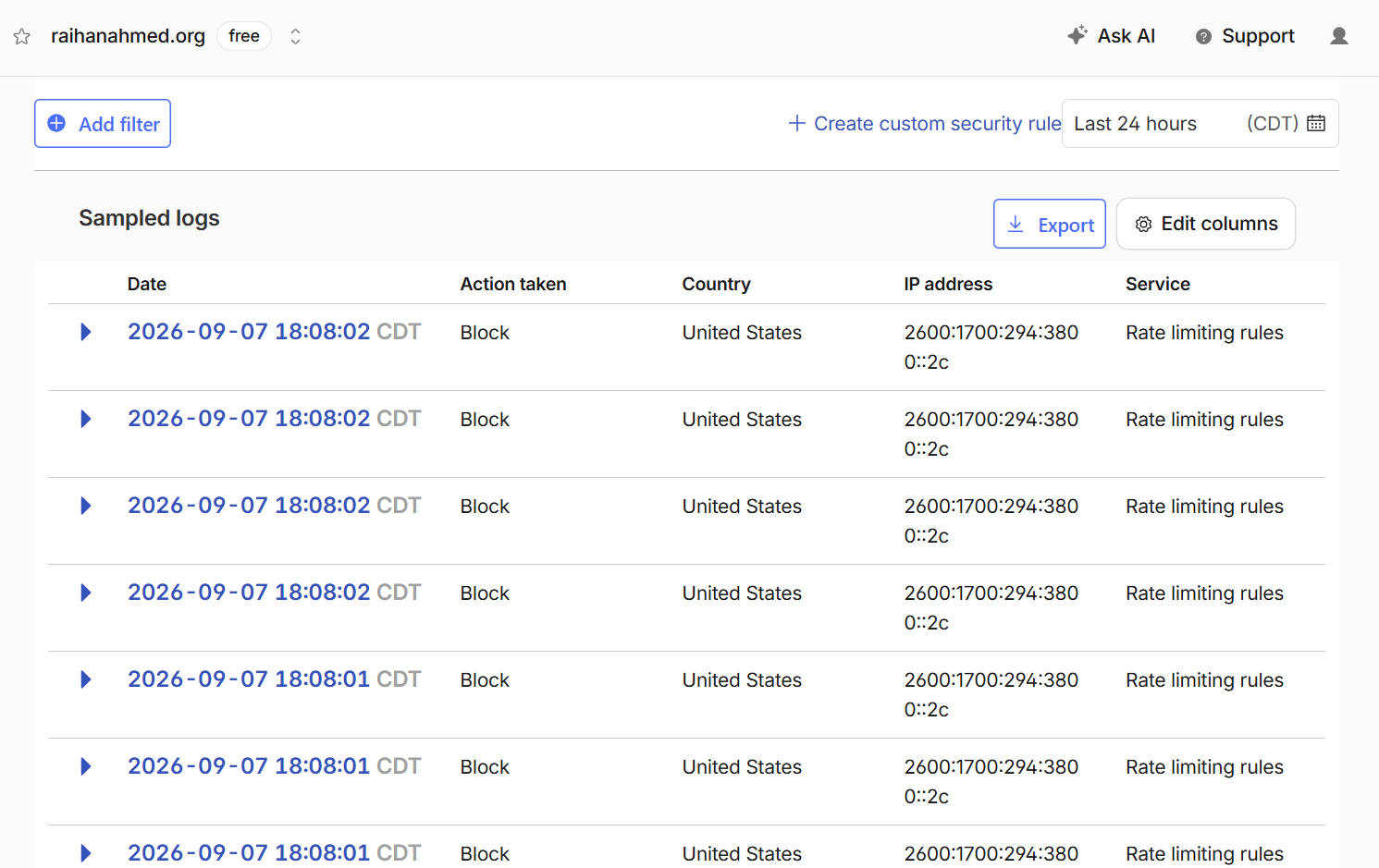Open the first log entry's date link
Image resolution: width=1379 pixels, height=868 pixels.
275,332
